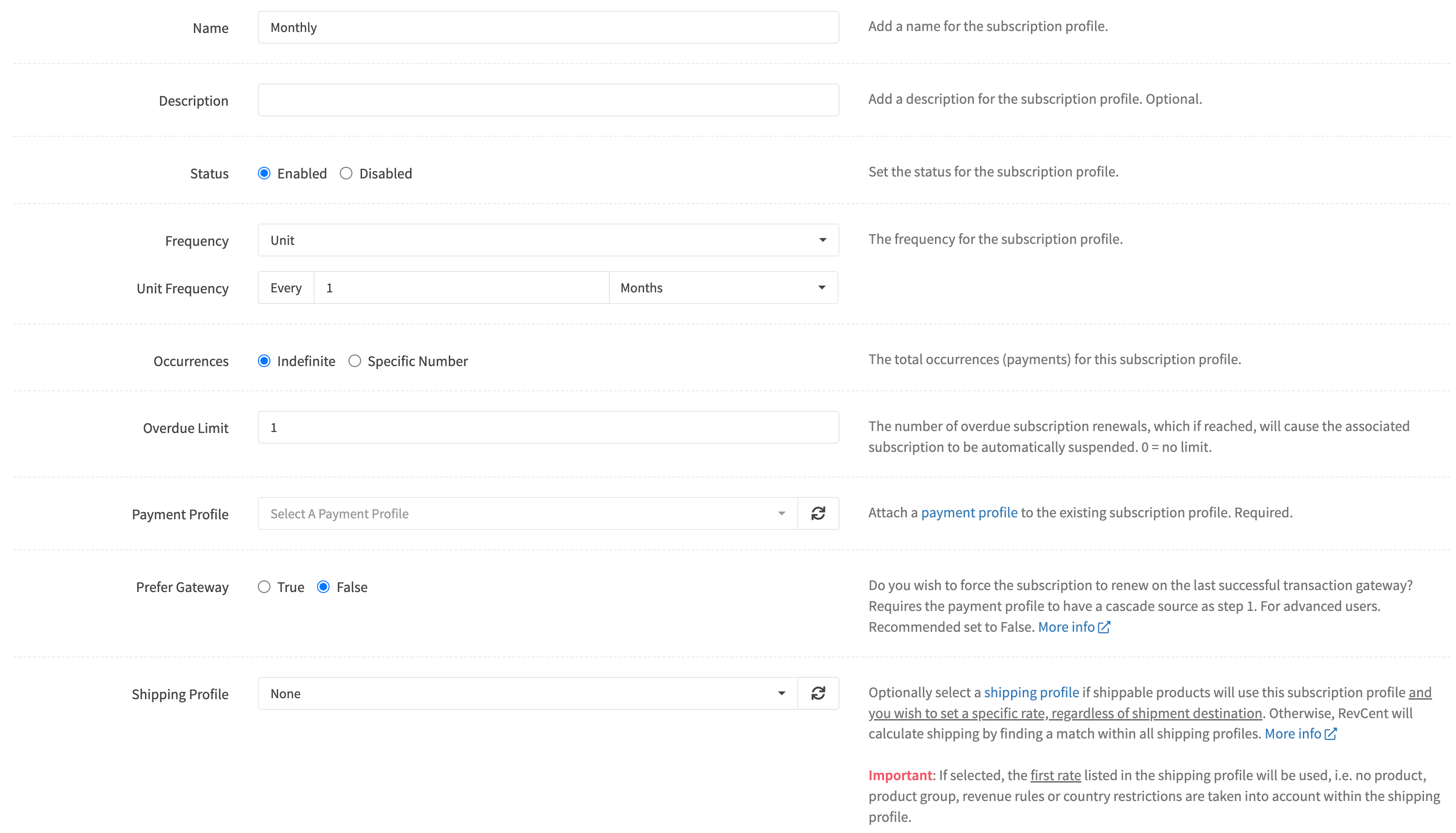This screenshot has width=1456, height=833.
Task: Open the Prefer Gateway More info link
Action: tap(1066, 627)
